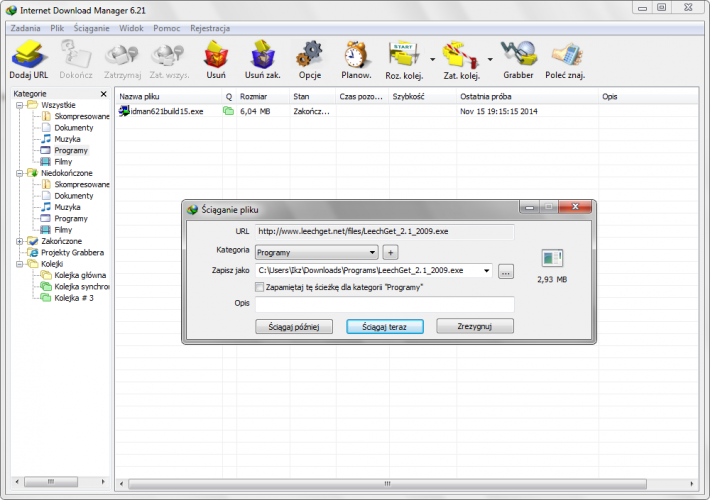Select Kolejka # 3 queue
Viewport: 710px width, 500px height.
(74, 298)
